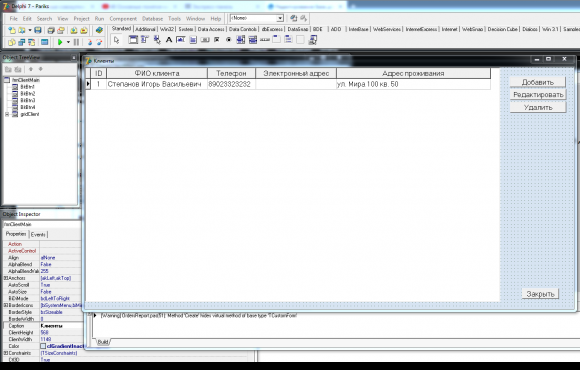Click the Закрыть button
This screenshot has width=580, height=370.
[x=540, y=294]
